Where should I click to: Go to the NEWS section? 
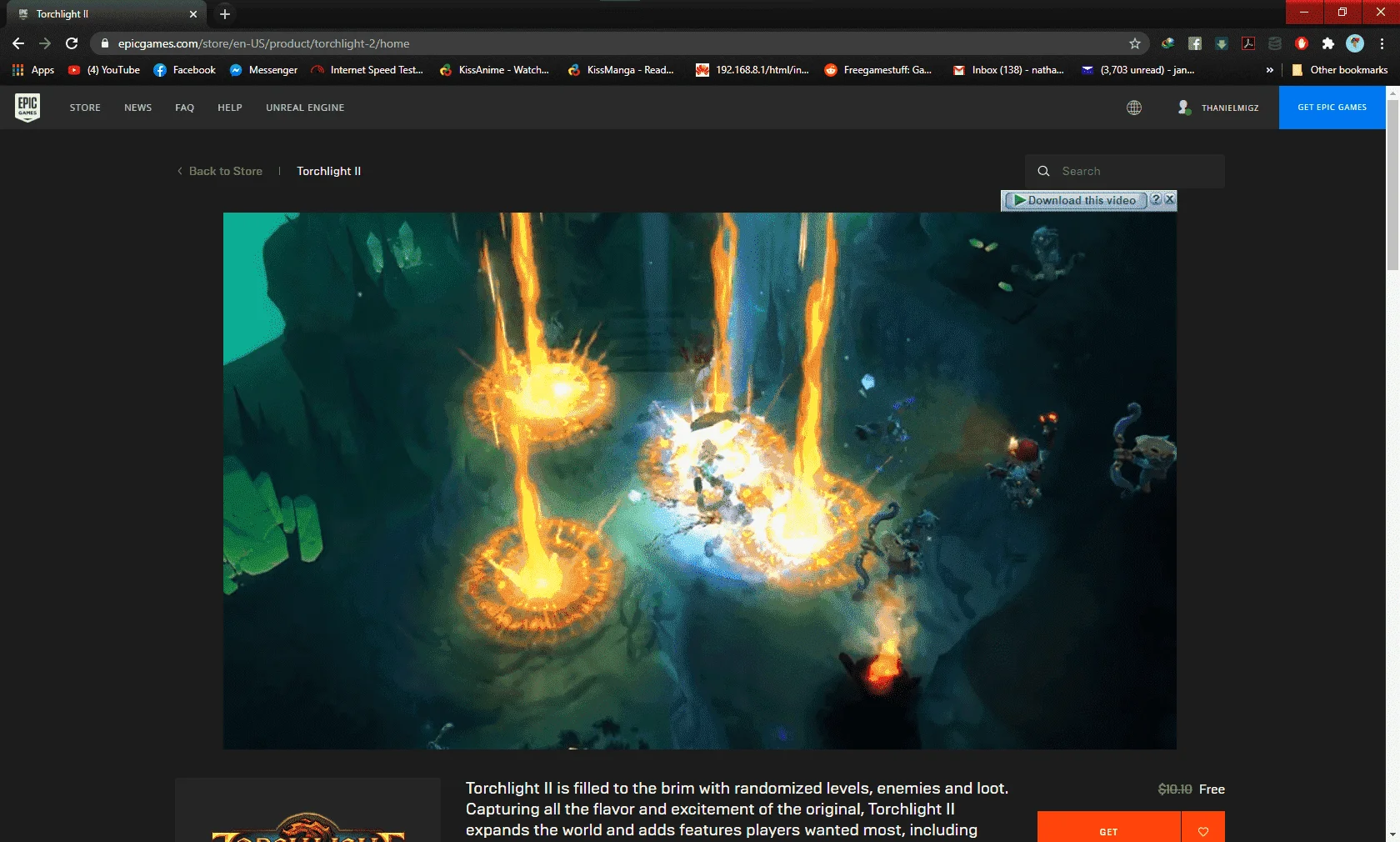137,108
